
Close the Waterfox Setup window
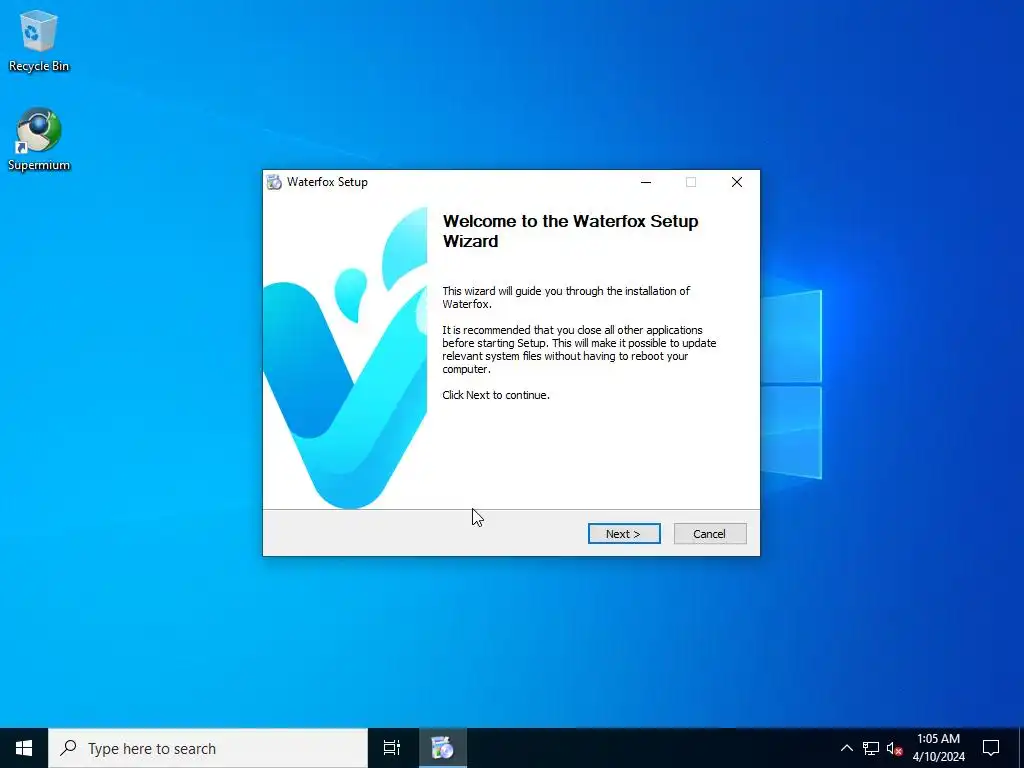point(737,182)
